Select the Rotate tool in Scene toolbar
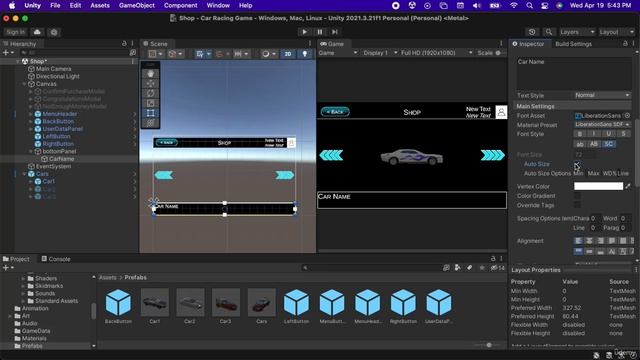 coord(151,93)
